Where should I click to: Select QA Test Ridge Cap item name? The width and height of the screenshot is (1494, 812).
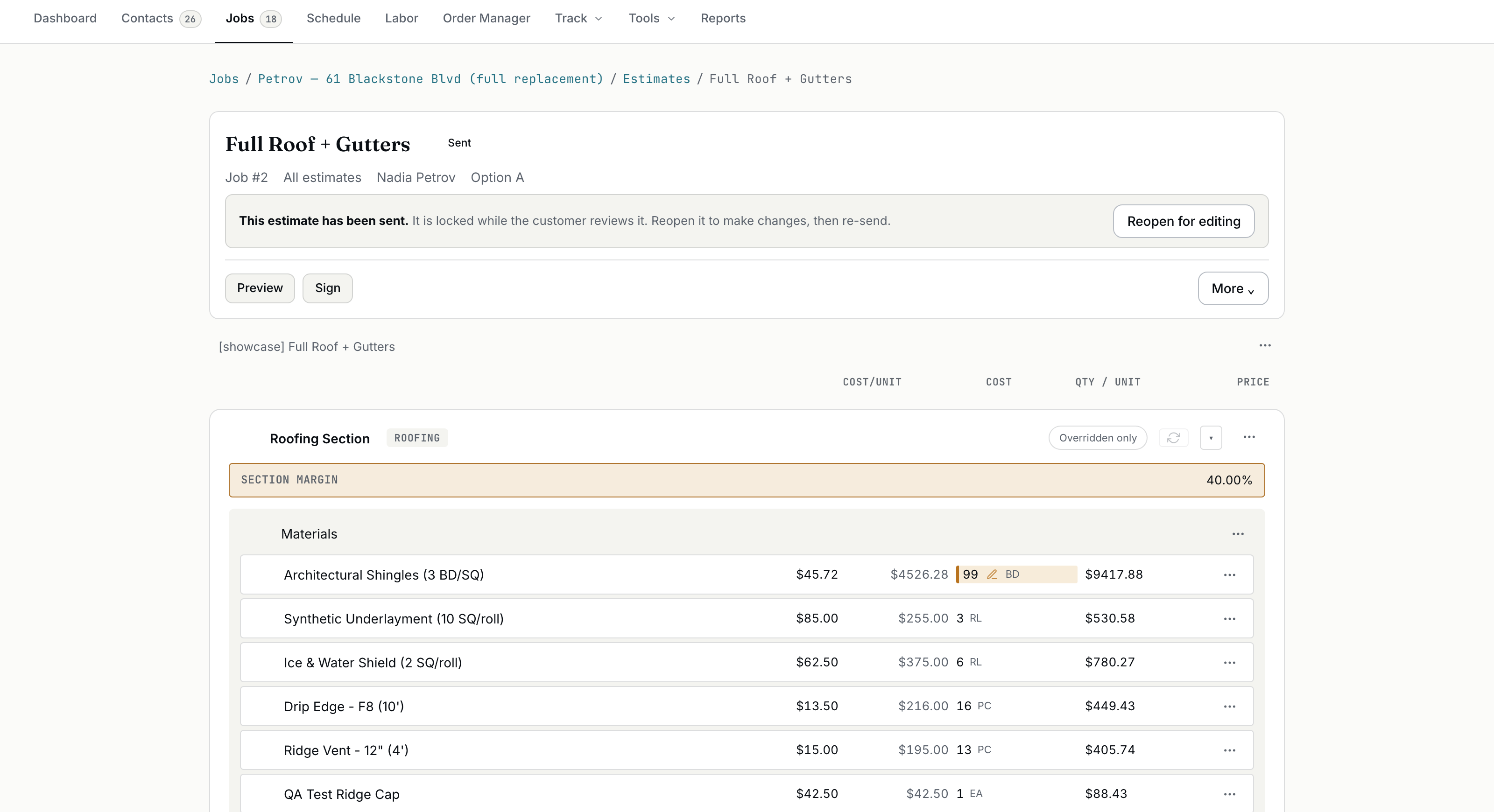coord(341,794)
